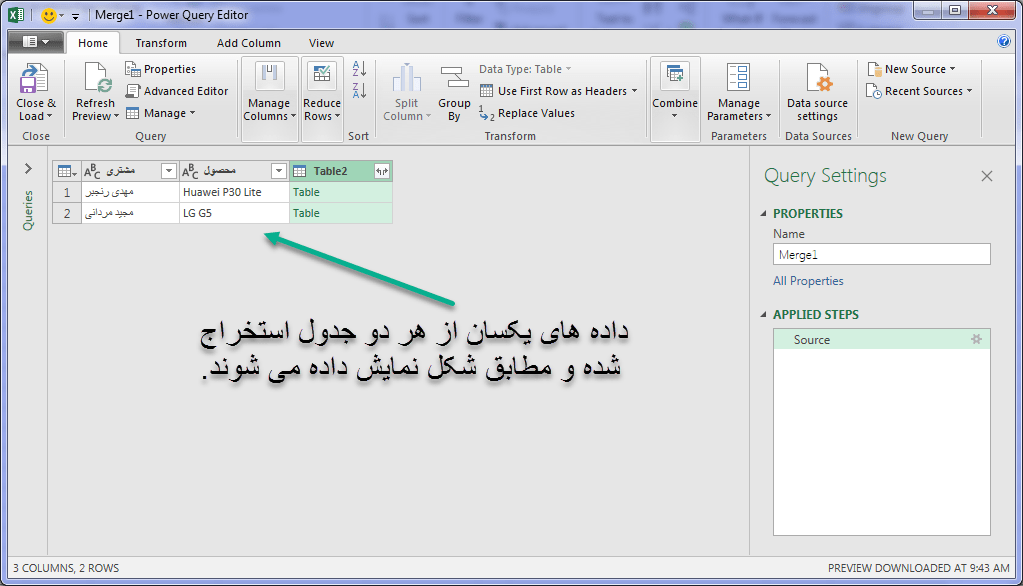This screenshot has height=586, width=1023.
Task: Switch to the Home tab
Action: pos(93,43)
